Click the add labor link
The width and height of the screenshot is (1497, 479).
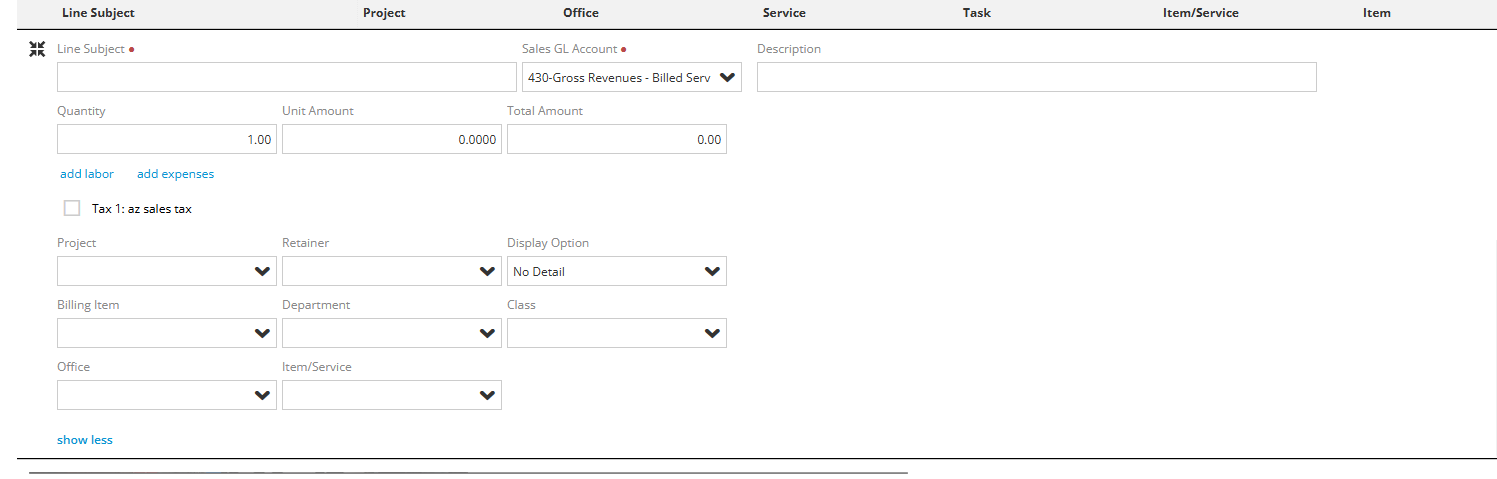pyautogui.click(x=87, y=174)
